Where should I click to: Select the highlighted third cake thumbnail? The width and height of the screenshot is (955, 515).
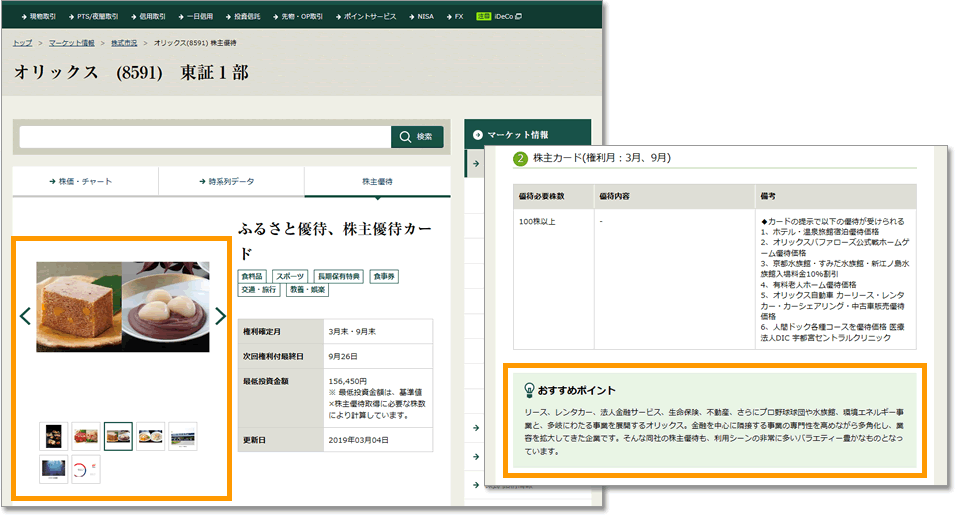(x=118, y=436)
